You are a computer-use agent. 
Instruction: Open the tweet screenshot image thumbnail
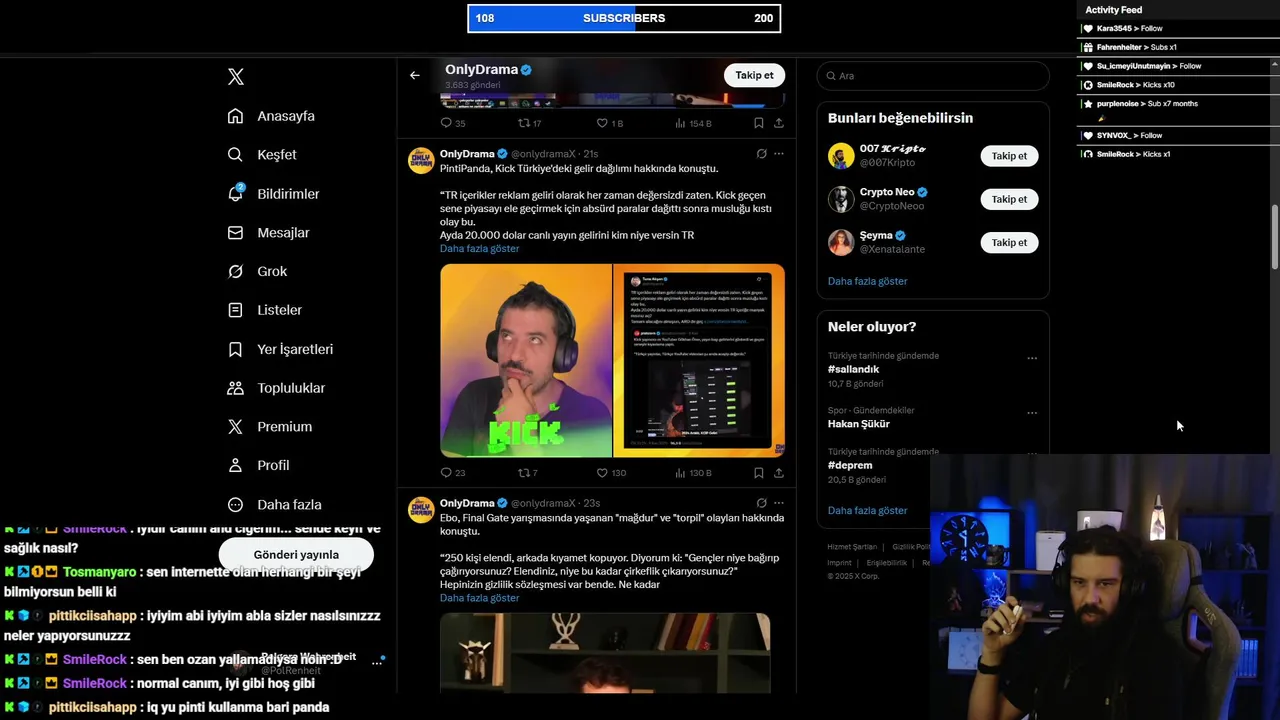[699, 360]
